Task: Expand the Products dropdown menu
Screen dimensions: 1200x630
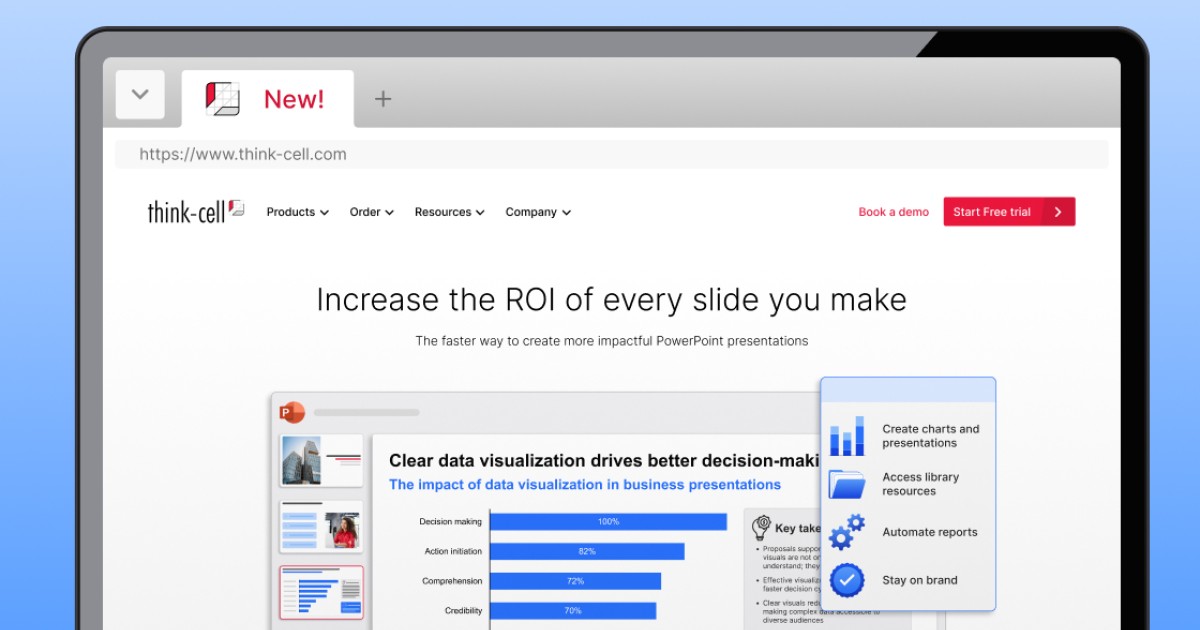Action: [297, 212]
